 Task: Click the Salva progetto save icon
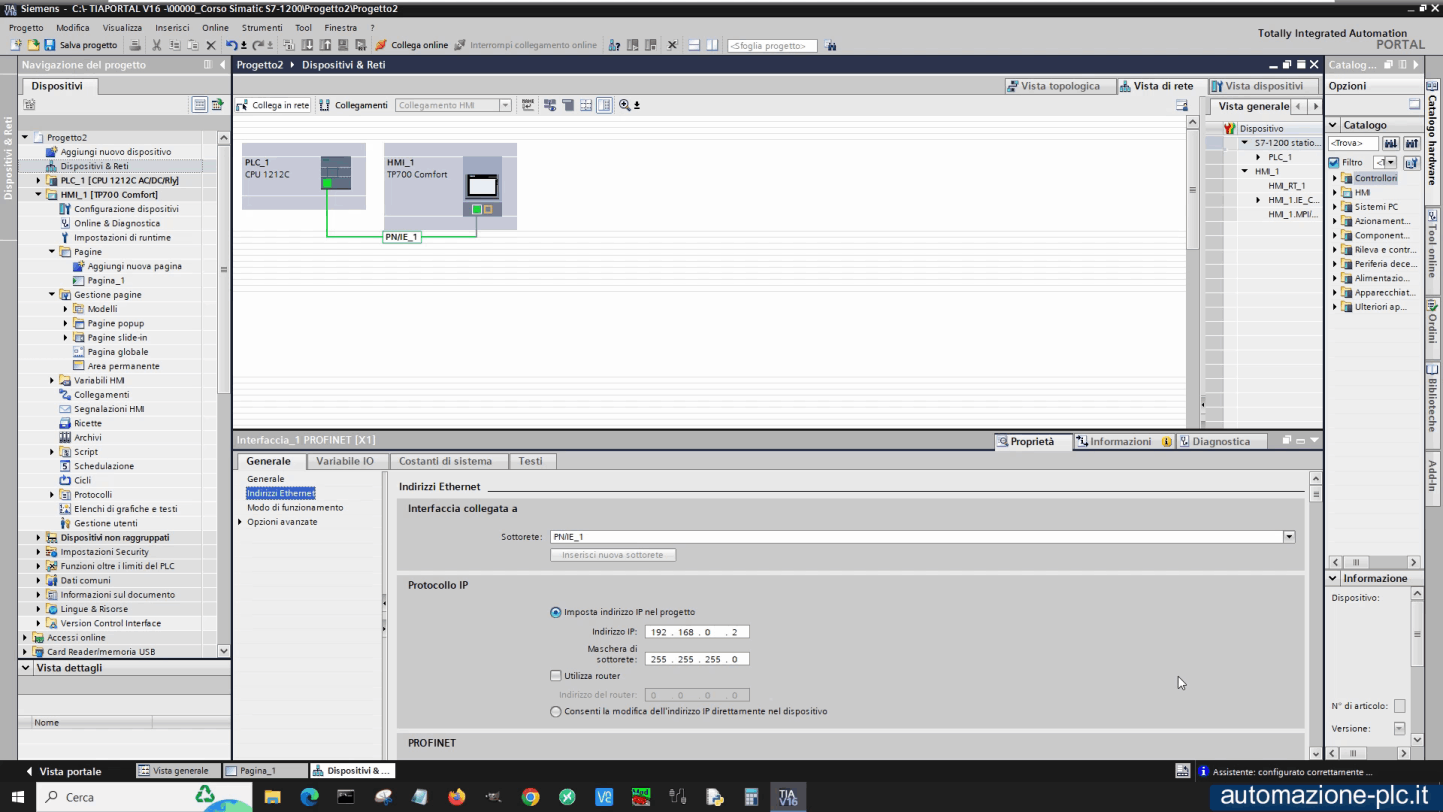click(49, 45)
